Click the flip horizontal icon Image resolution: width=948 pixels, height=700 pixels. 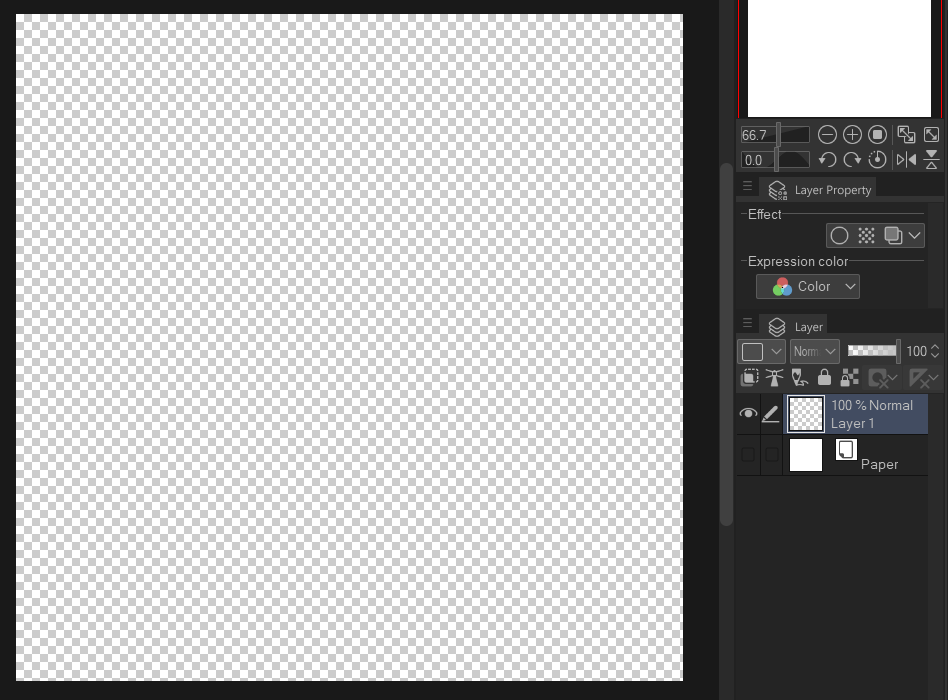tap(906, 160)
